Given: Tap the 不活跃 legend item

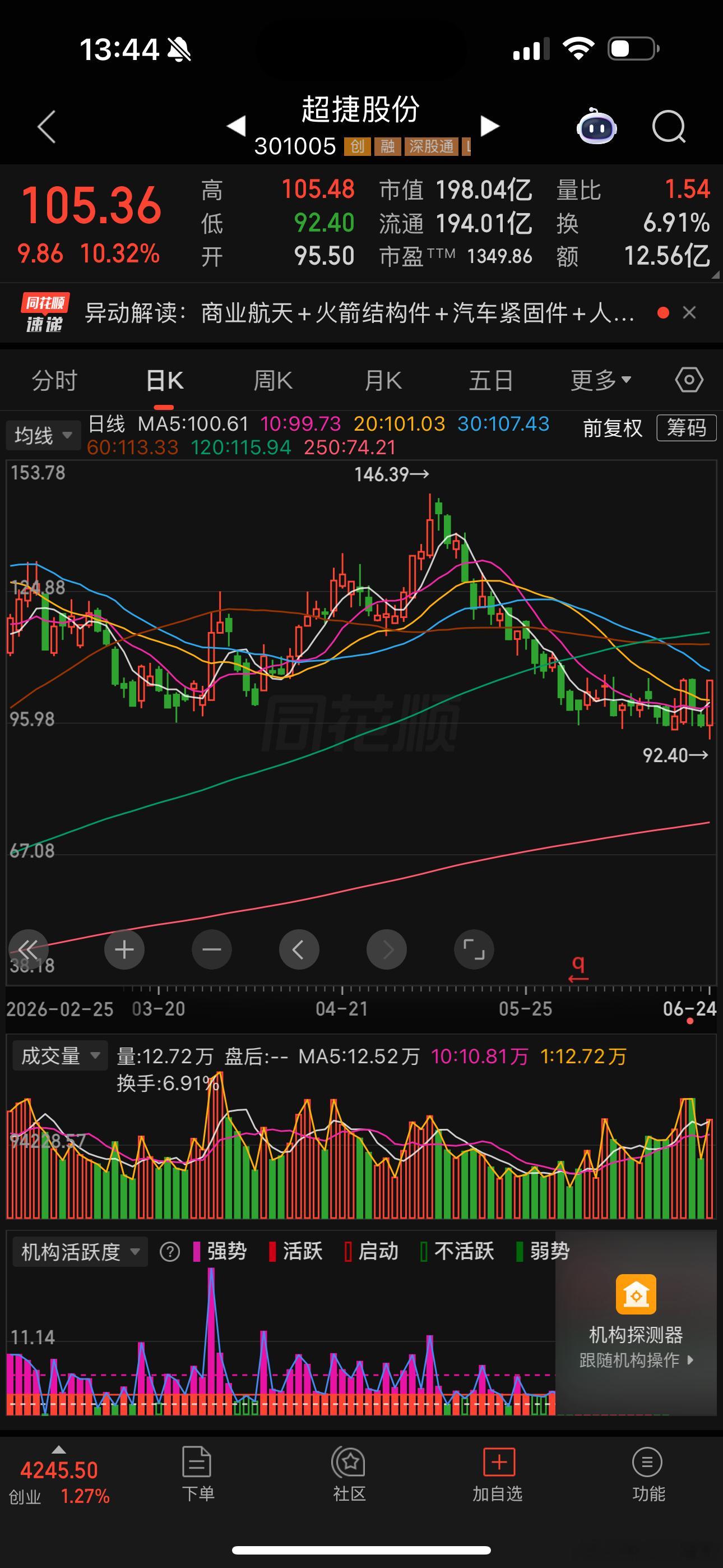Looking at the screenshot, I should [458, 1252].
